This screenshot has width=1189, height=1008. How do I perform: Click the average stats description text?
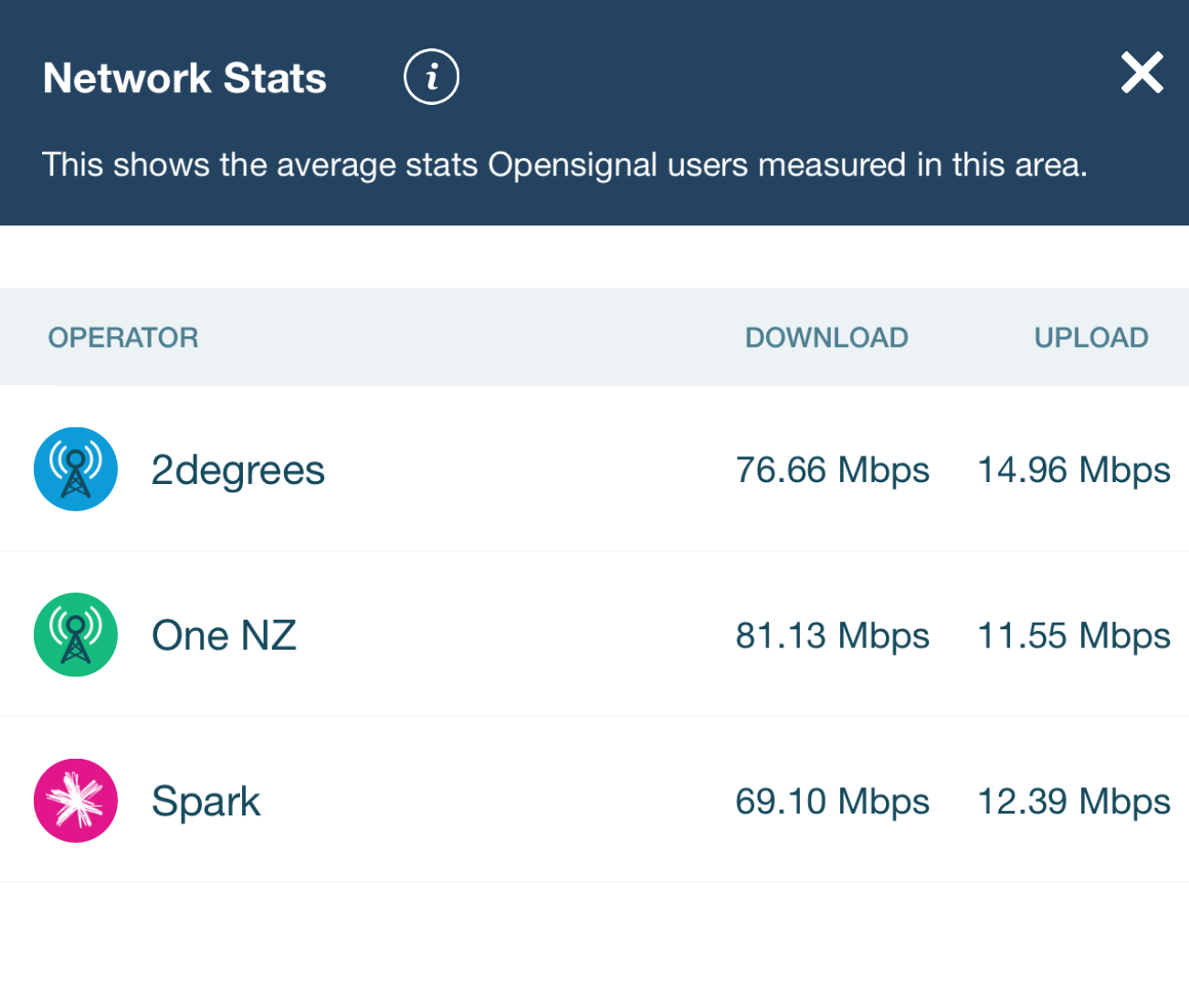[564, 165]
